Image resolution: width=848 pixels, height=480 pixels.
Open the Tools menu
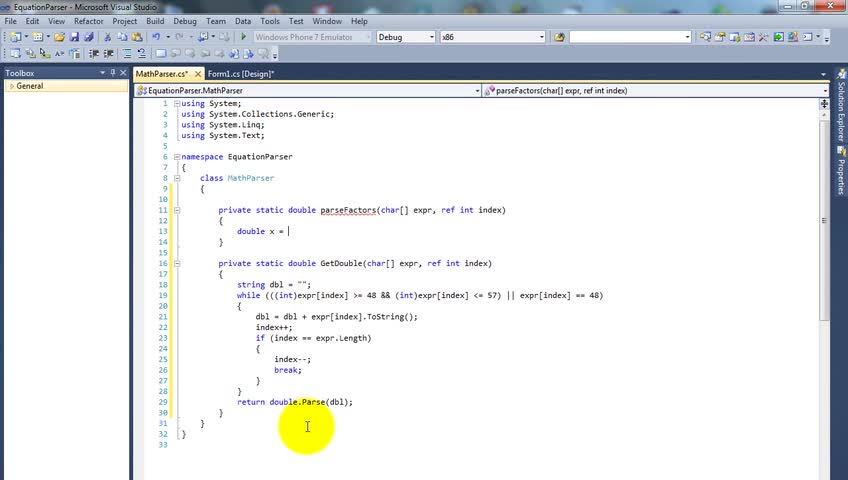pos(270,21)
